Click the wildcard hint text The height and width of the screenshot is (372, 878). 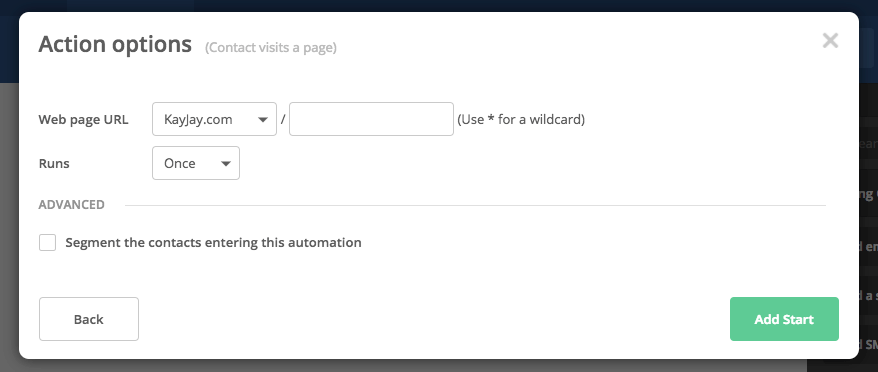[521, 119]
